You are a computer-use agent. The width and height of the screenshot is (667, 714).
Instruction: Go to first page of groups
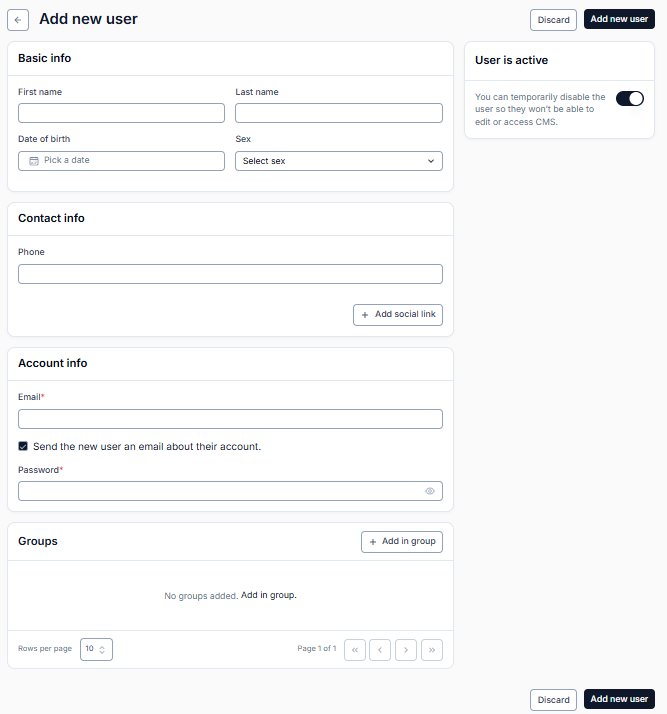point(355,650)
